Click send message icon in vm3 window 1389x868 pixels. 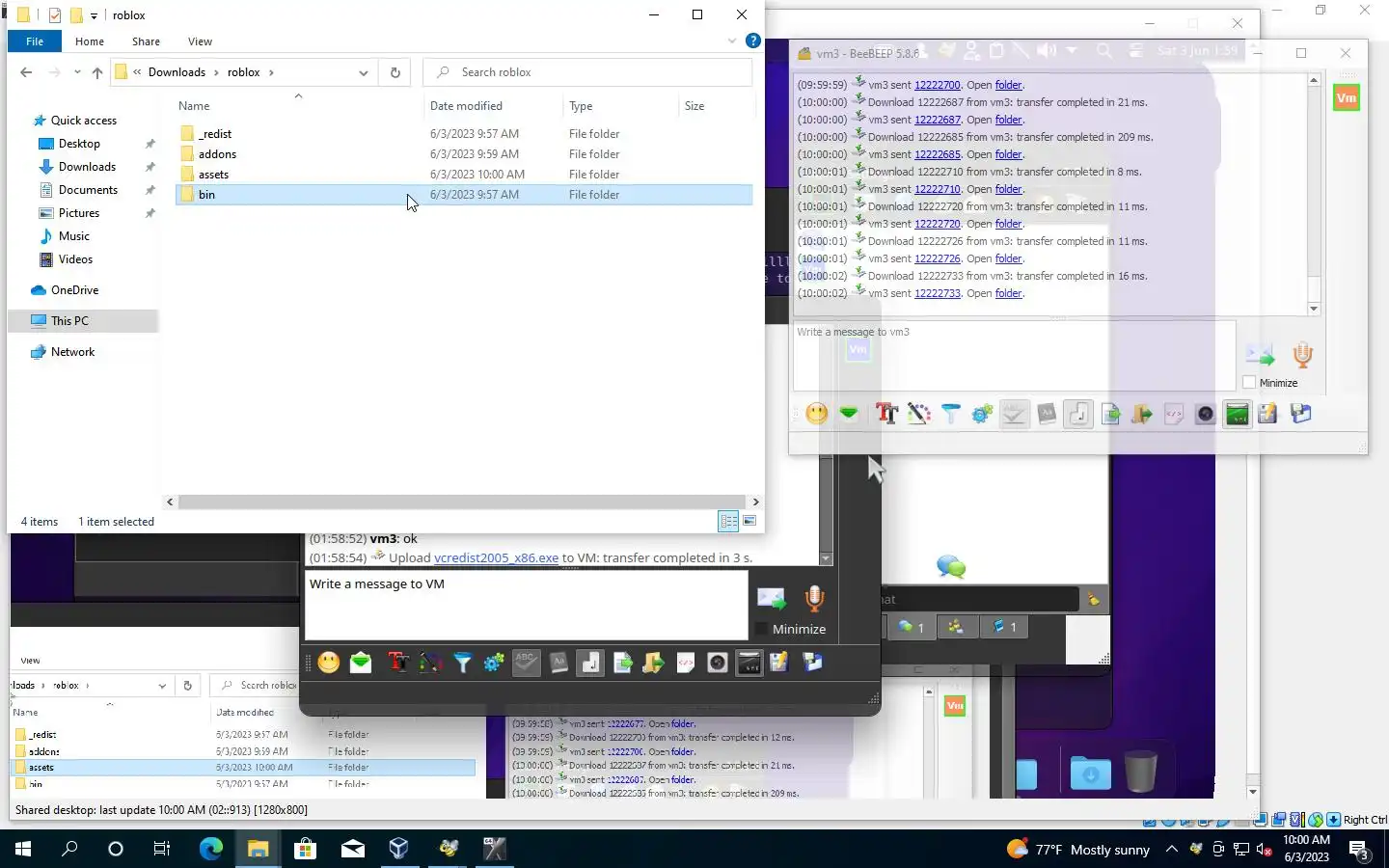coord(1260,355)
